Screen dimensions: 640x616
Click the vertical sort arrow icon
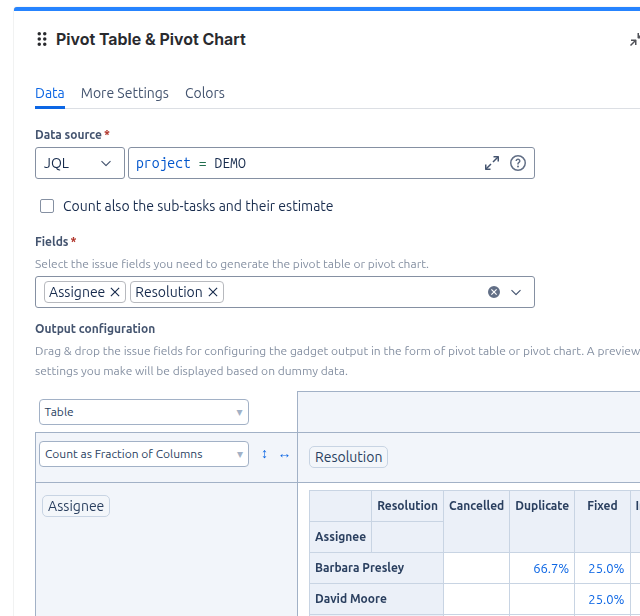264,454
